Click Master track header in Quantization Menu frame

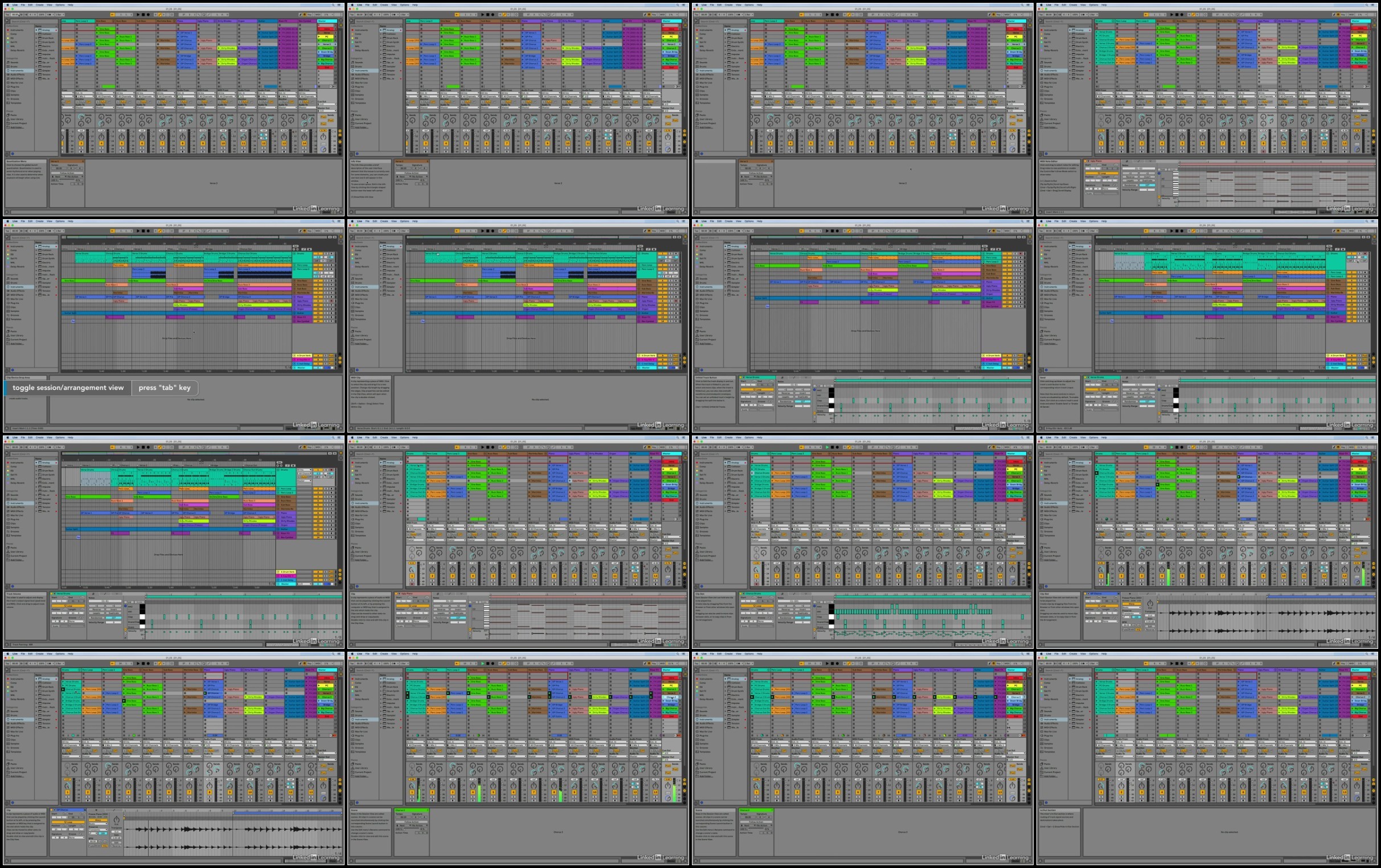pyautogui.click(x=327, y=21)
